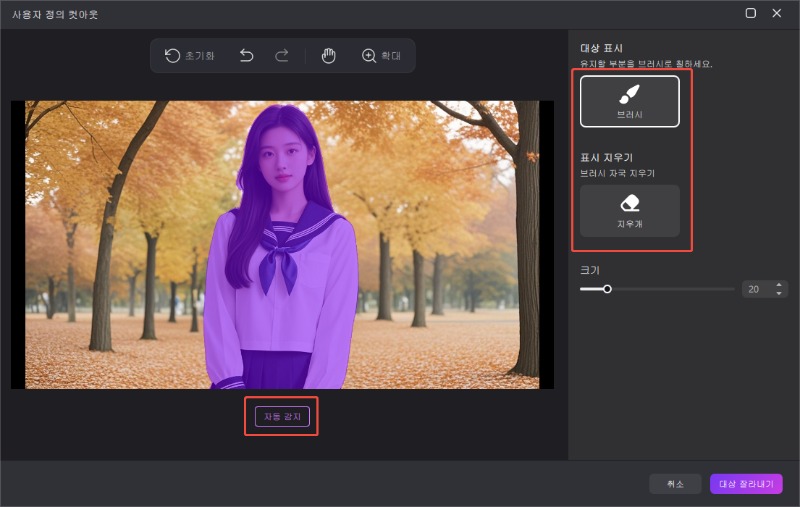Image resolution: width=800 pixels, height=507 pixels.
Task: Click the 초기화 reset icon
Action: coord(173,56)
